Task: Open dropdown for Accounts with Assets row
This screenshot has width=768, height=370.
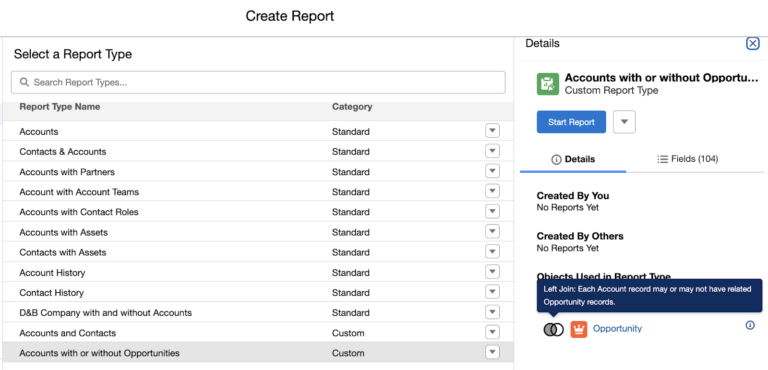Action: 492,232
